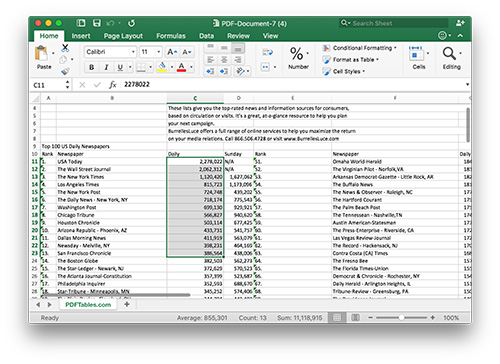
Task: Cancel formula entry X button
Action: pyautogui.click(x=82, y=85)
